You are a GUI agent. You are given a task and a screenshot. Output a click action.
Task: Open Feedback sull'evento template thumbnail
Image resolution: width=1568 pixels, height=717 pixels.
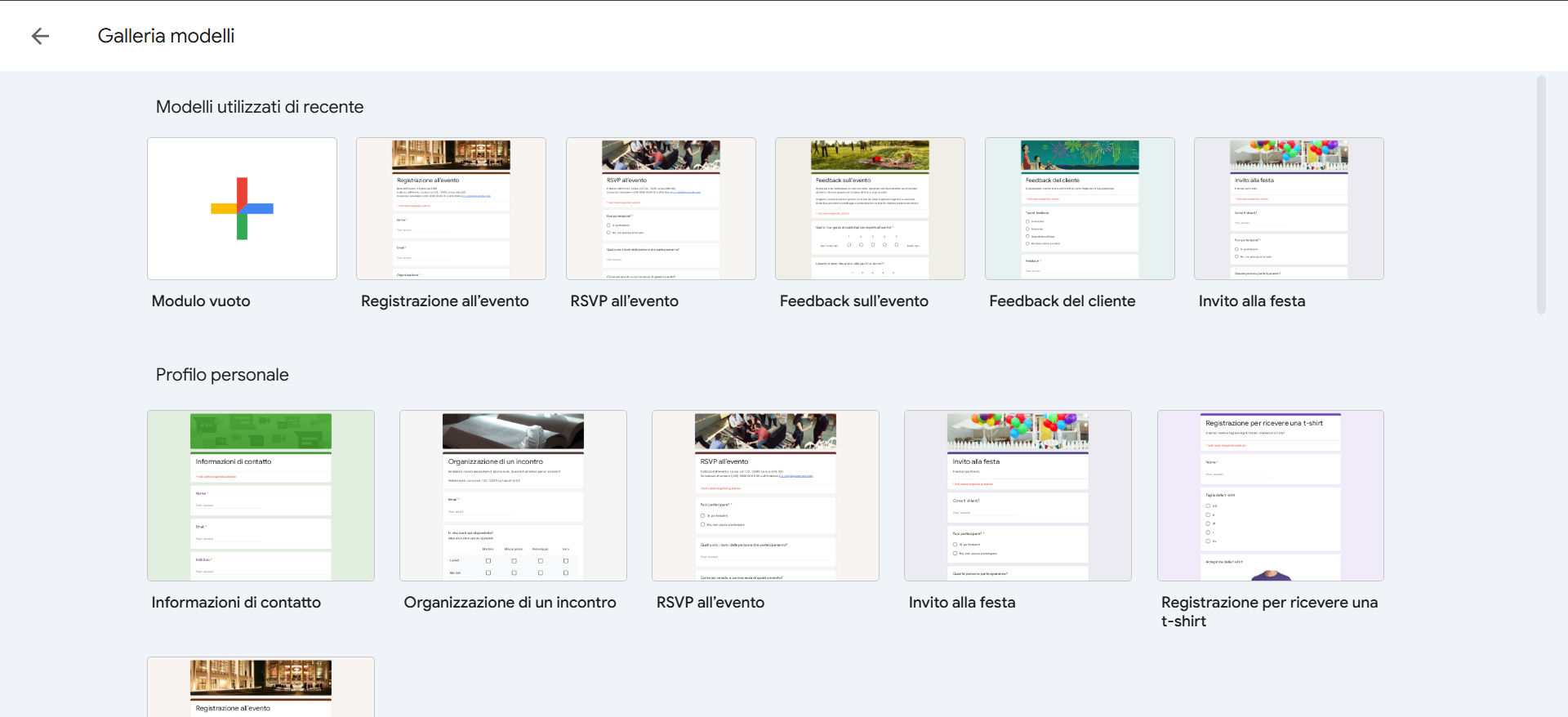point(870,208)
